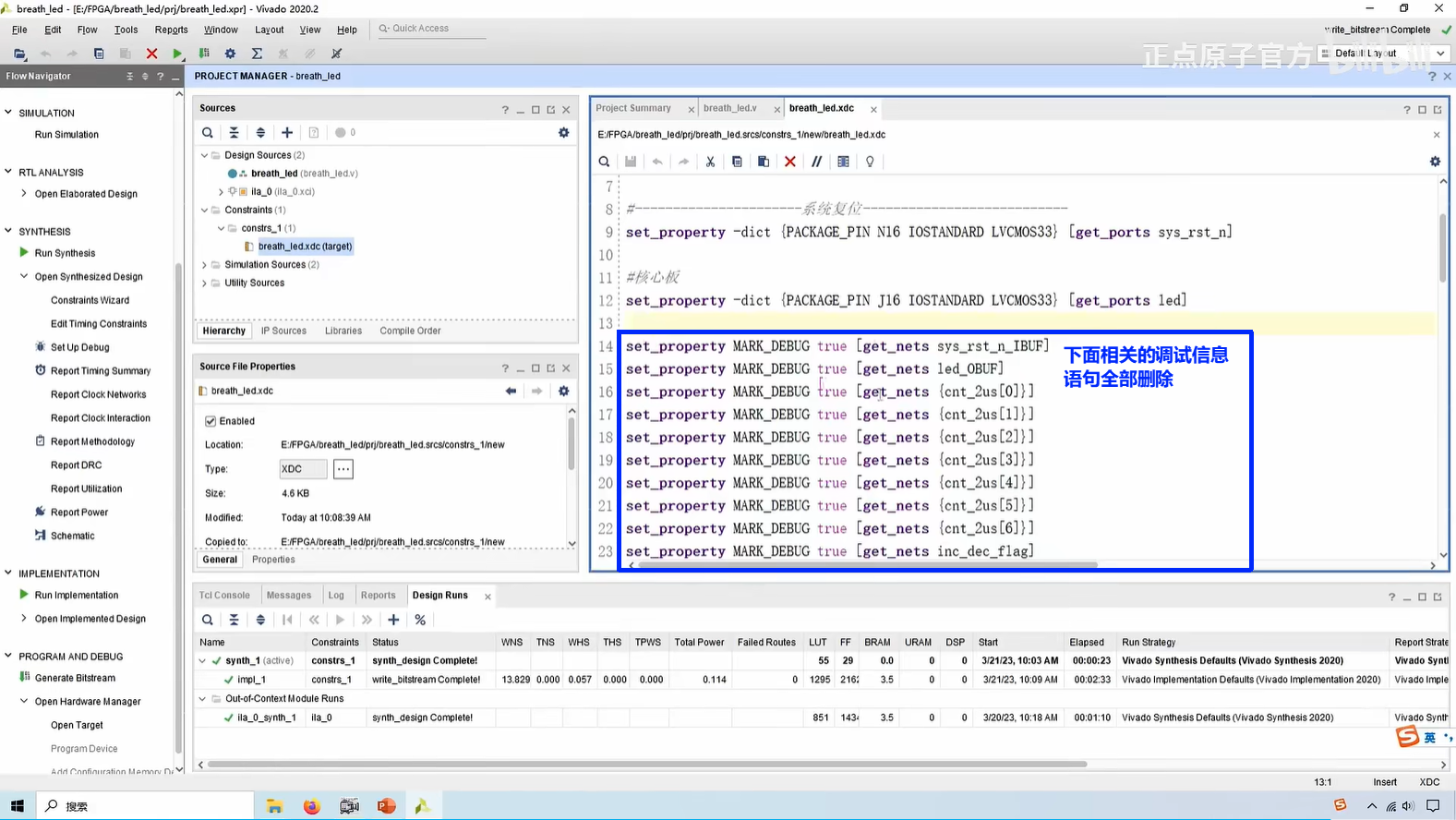
Task: Click the Quick Access search field
Action: [430, 29]
